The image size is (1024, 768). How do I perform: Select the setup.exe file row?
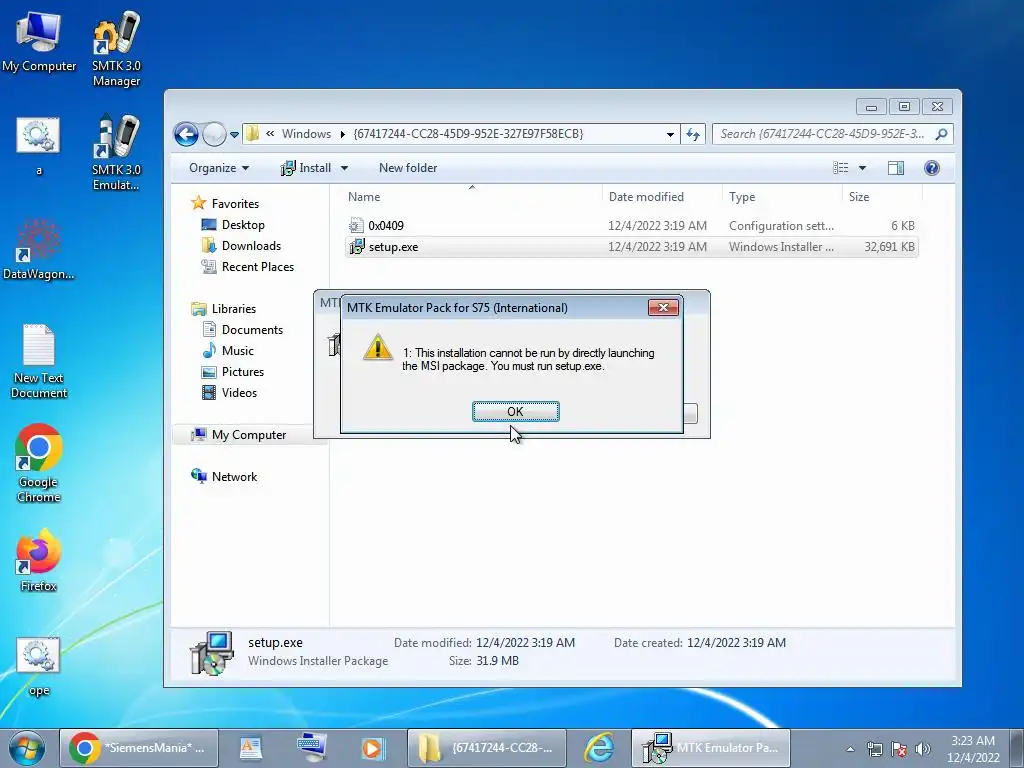pyautogui.click(x=632, y=247)
